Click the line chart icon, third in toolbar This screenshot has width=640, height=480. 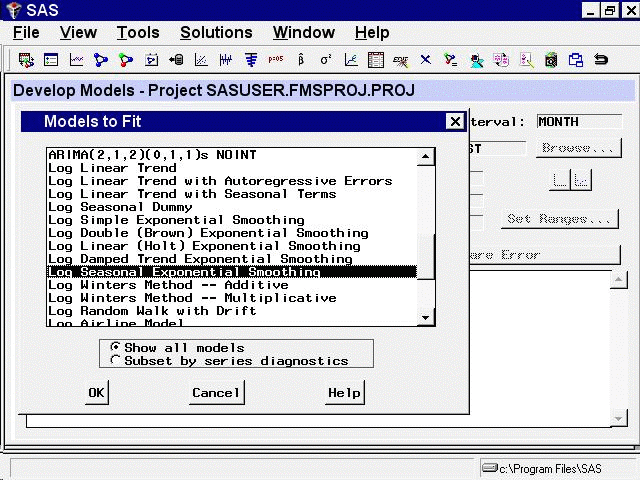point(76,60)
